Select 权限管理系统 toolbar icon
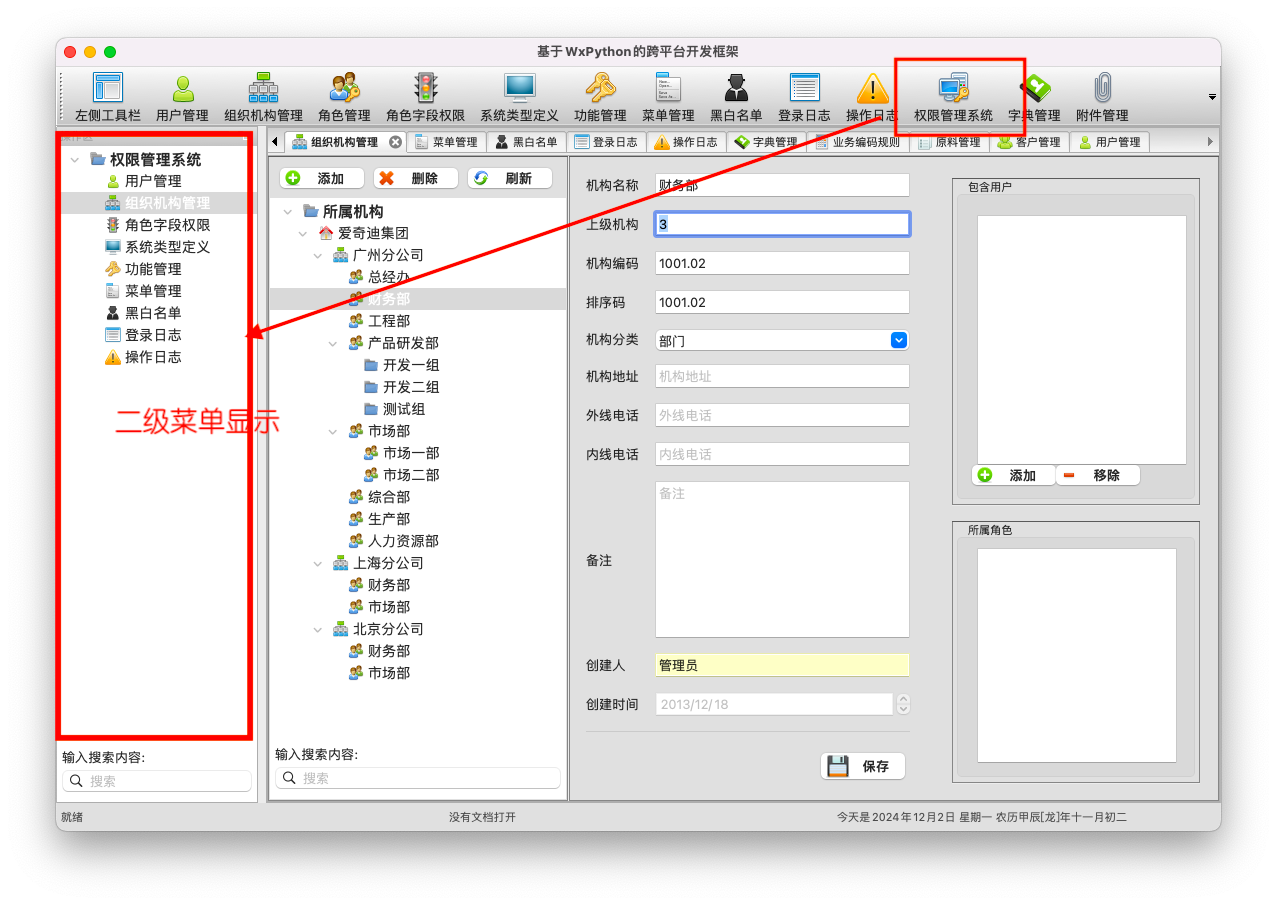Image resolution: width=1277 pixels, height=905 pixels. 954,97
